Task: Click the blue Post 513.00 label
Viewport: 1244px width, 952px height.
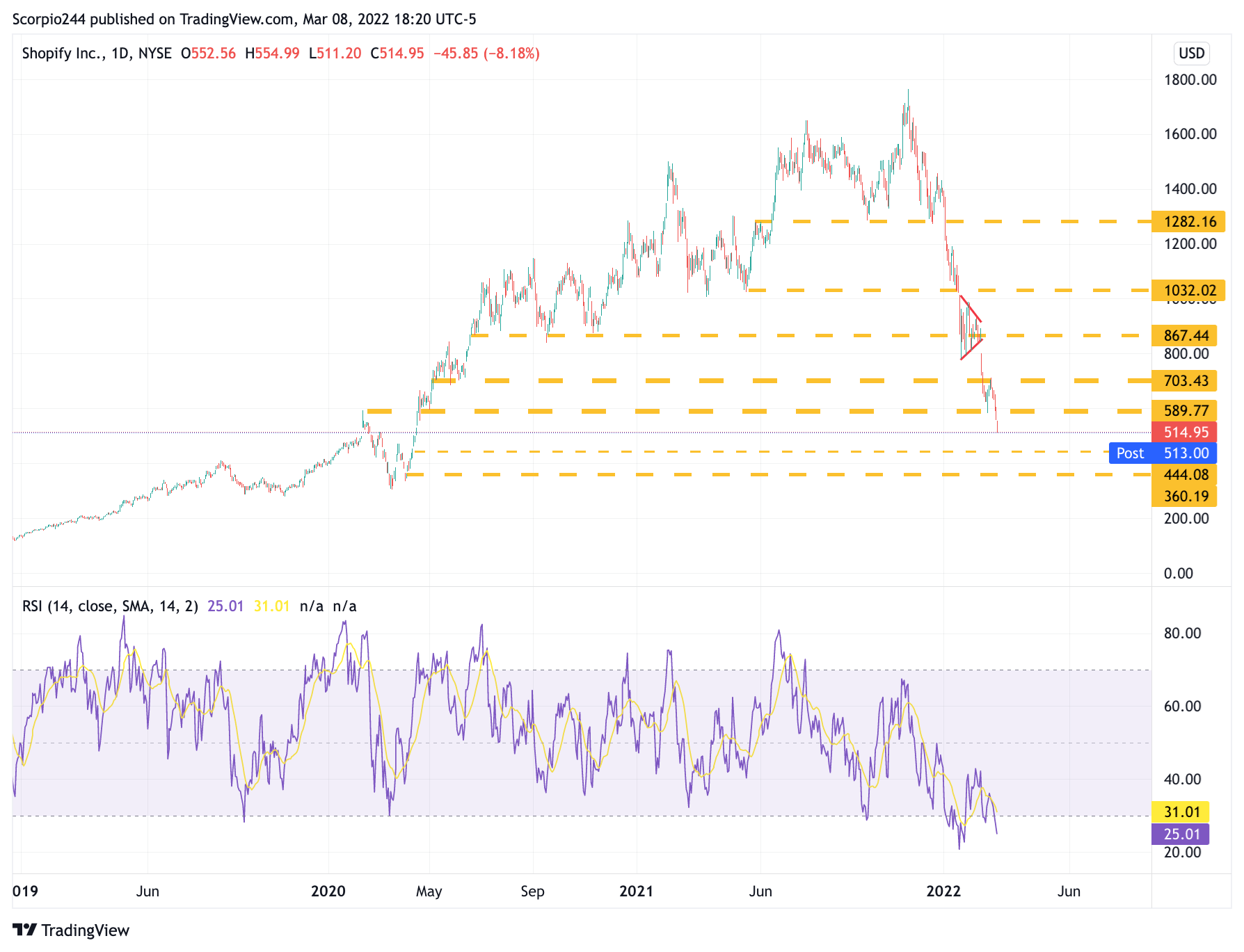Action: click(x=1163, y=453)
